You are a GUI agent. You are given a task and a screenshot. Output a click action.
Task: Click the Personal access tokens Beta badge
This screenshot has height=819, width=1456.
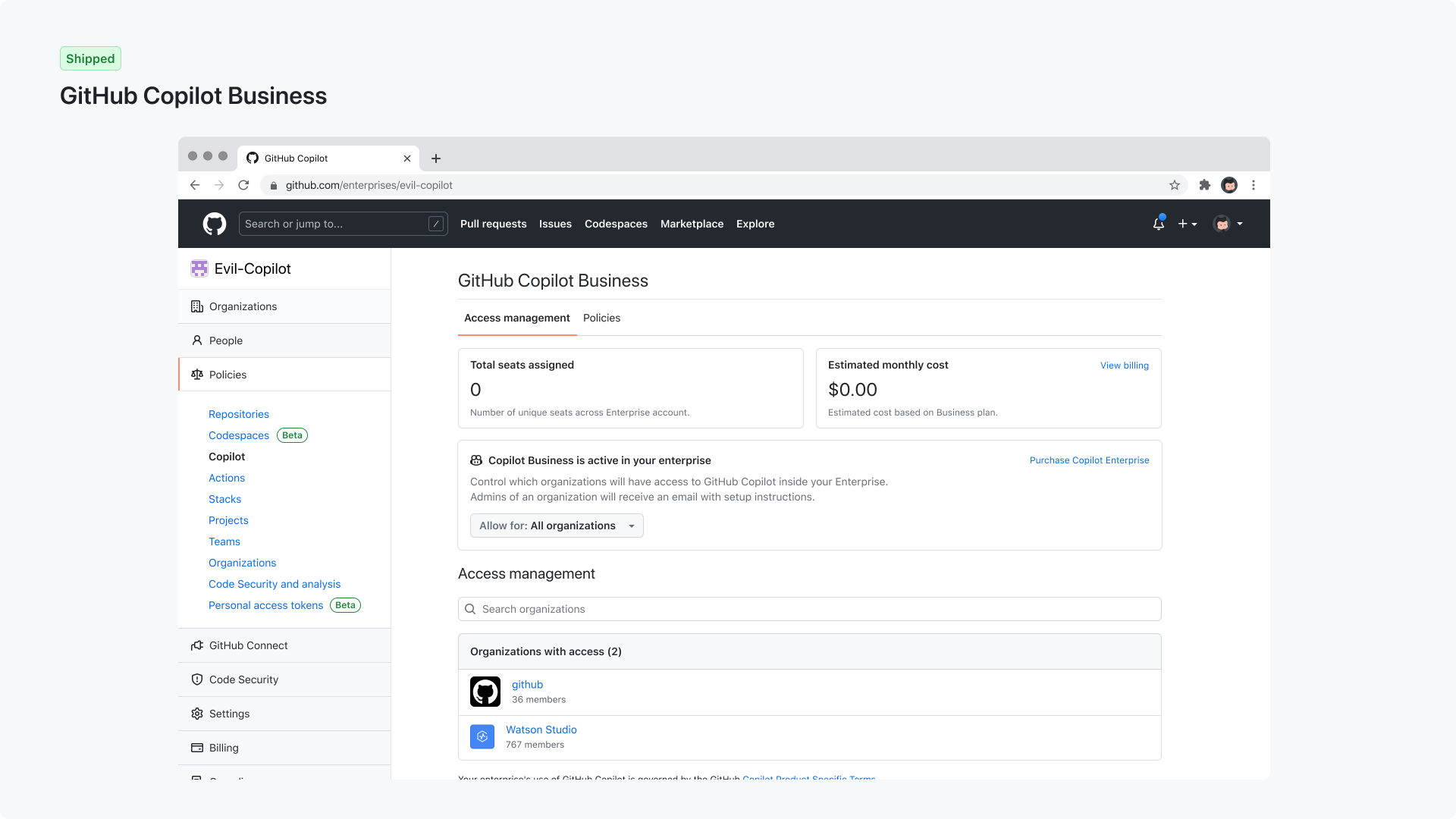[345, 605]
